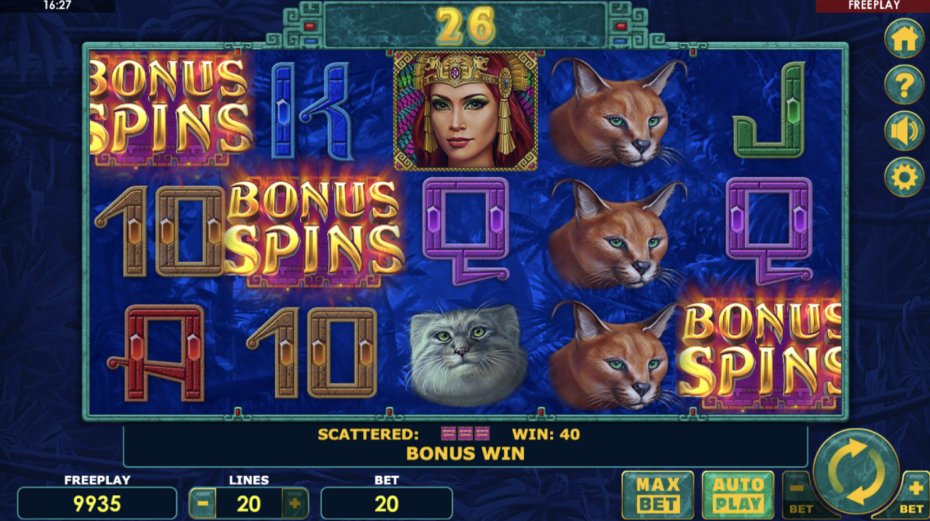The height and width of the screenshot is (521, 930).
Task: Reduce the number of lines with the minus
Action: [x=203, y=504]
